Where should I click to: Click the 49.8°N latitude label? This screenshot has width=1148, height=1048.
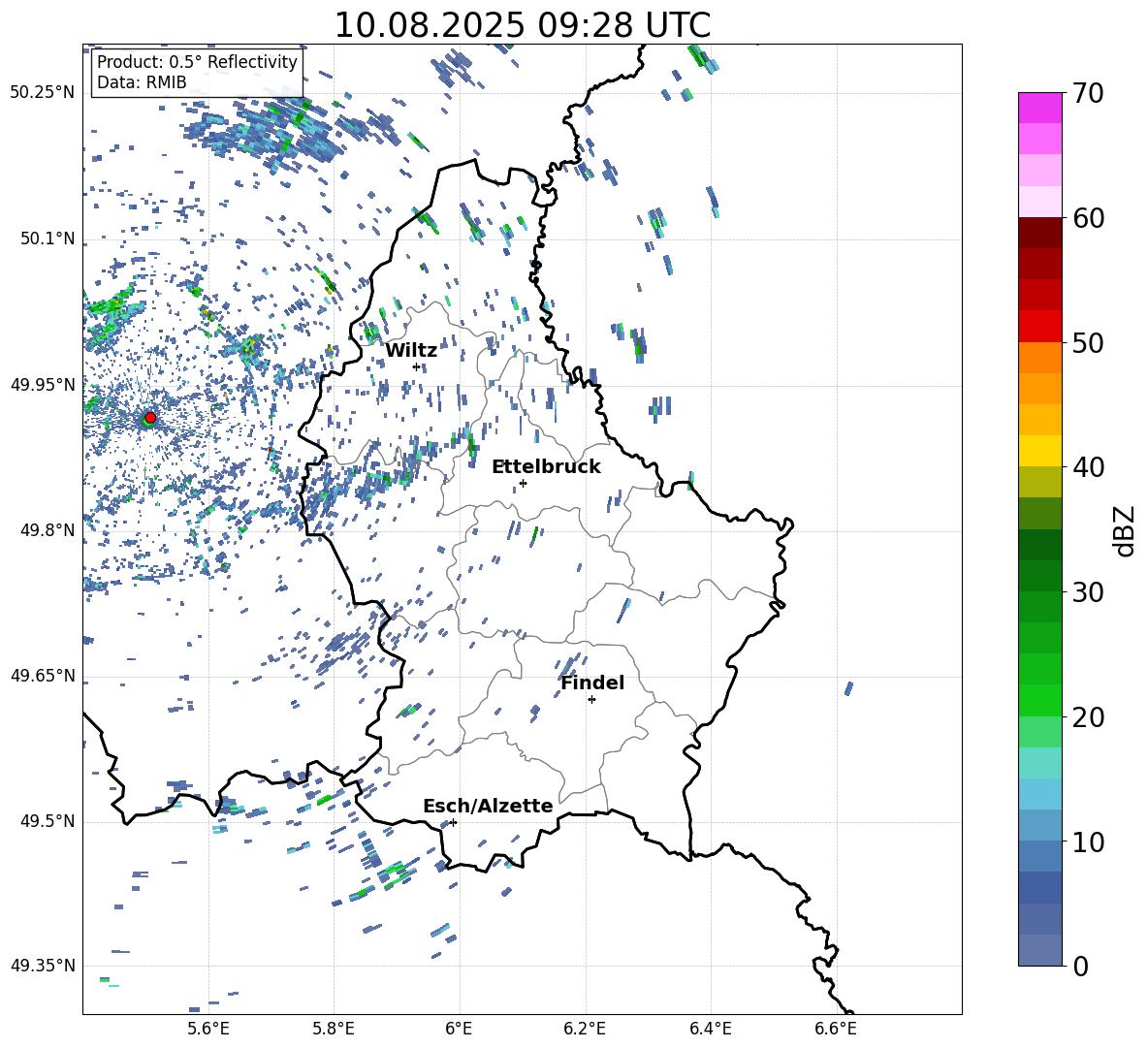48,530
